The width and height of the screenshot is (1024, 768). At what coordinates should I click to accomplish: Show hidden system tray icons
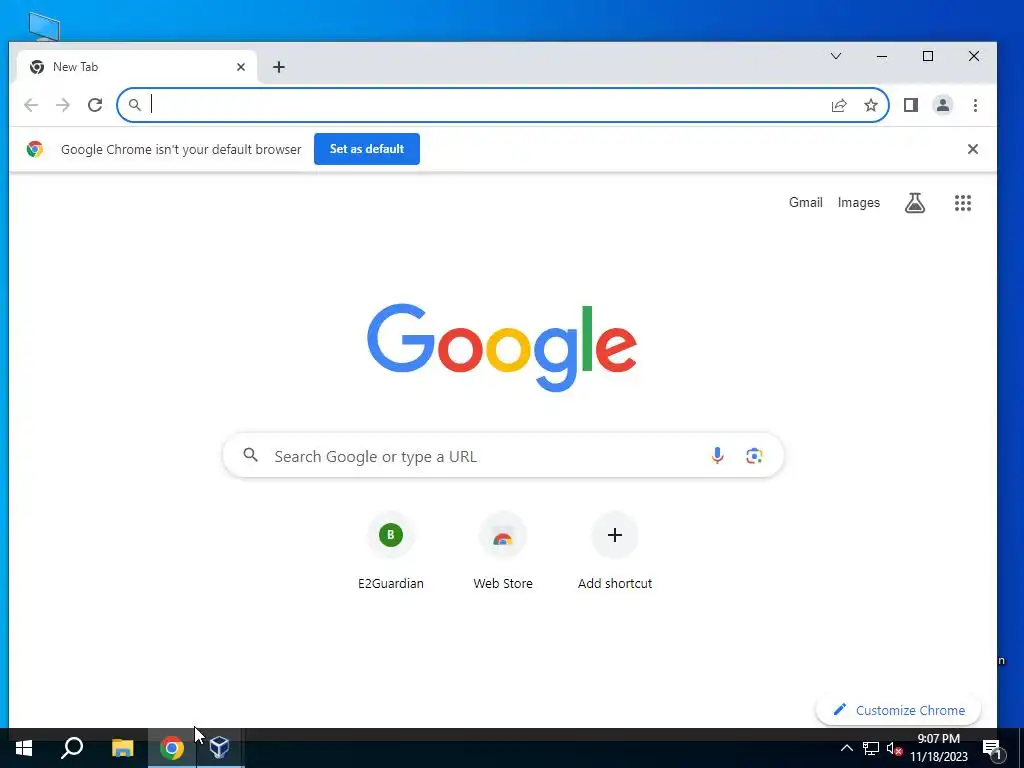[x=846, y=748]
